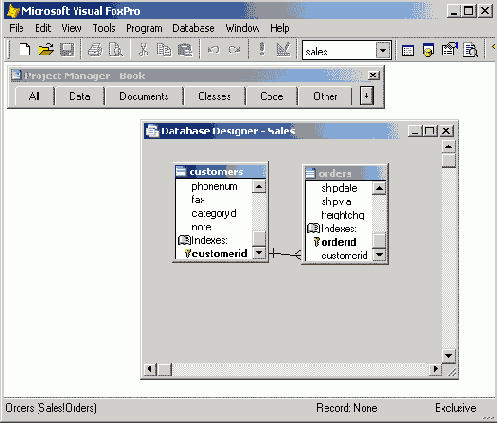This screenshot has width=497, height=423.
Task: Click the Project Manager title bar icon
Action: click(x=16, y=75)
